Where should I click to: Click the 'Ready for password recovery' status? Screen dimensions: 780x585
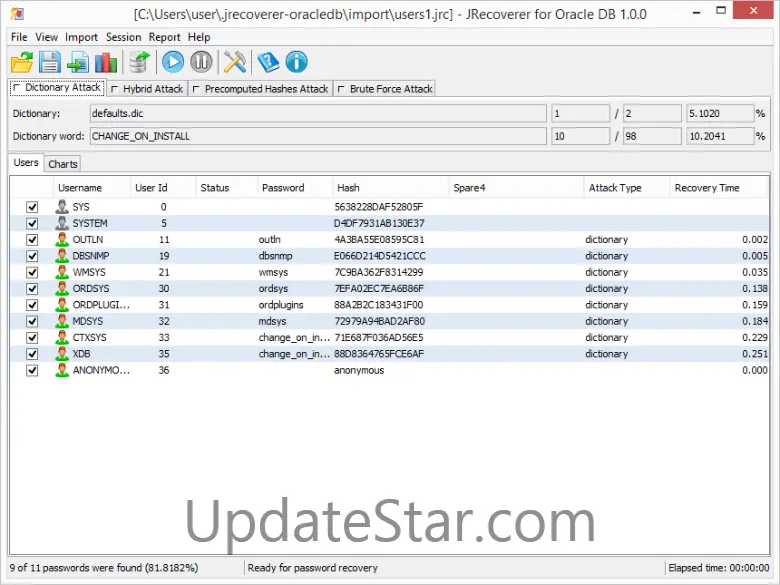pos(312,568)
